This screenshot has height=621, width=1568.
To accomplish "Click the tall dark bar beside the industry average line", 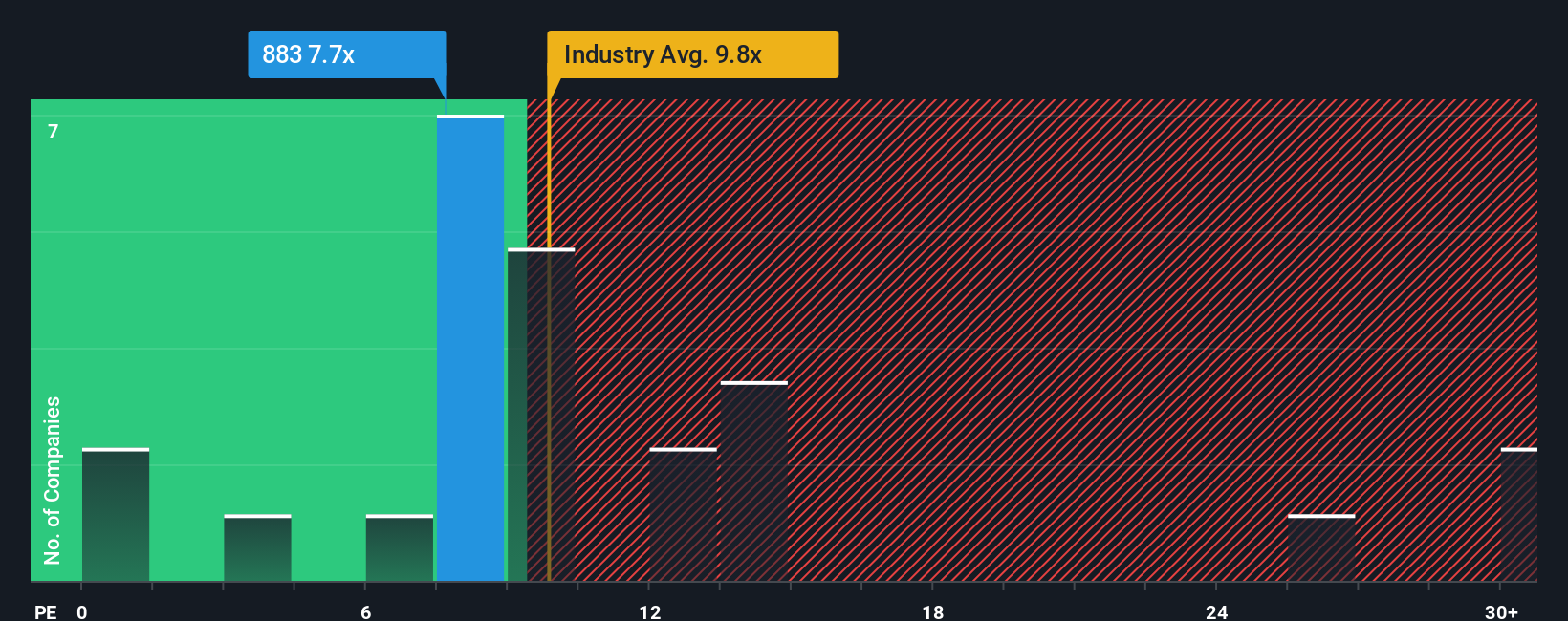I will coord(541,415).
